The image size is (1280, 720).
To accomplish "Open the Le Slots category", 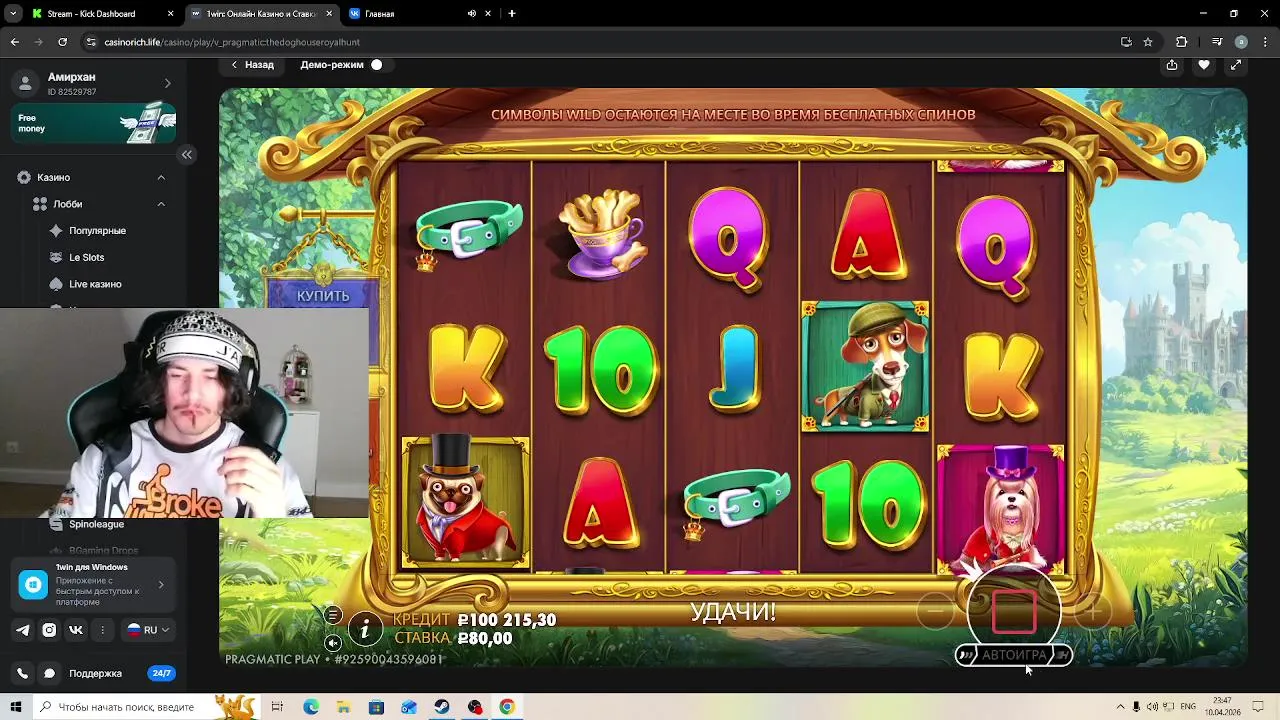I will [86, 257].
